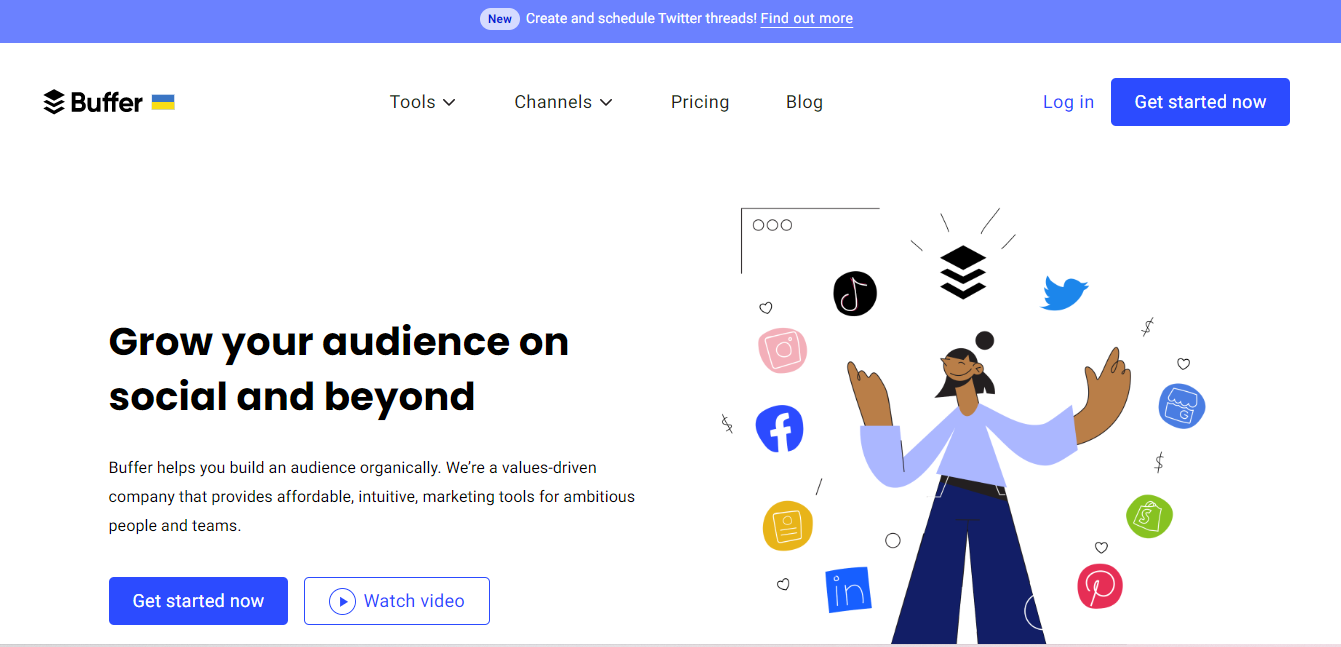Viewport: 1341px width, 647px height.
Task: Click banner text Create and schedule Twitter threads
Action: point(641,18)
